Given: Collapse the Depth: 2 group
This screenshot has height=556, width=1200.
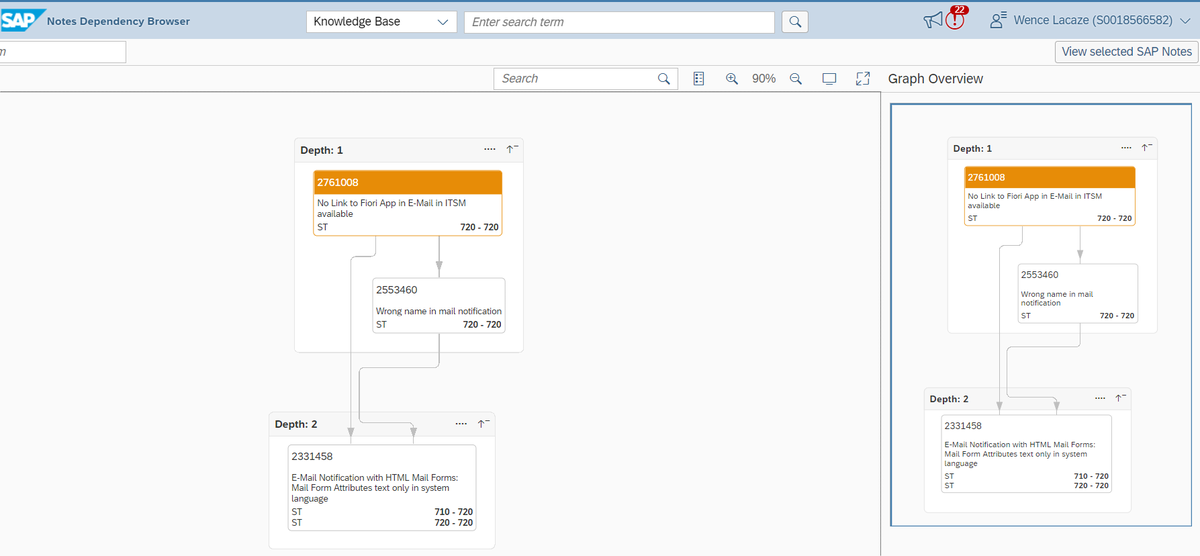Looking at the screenshot, I should pos(483,424).
